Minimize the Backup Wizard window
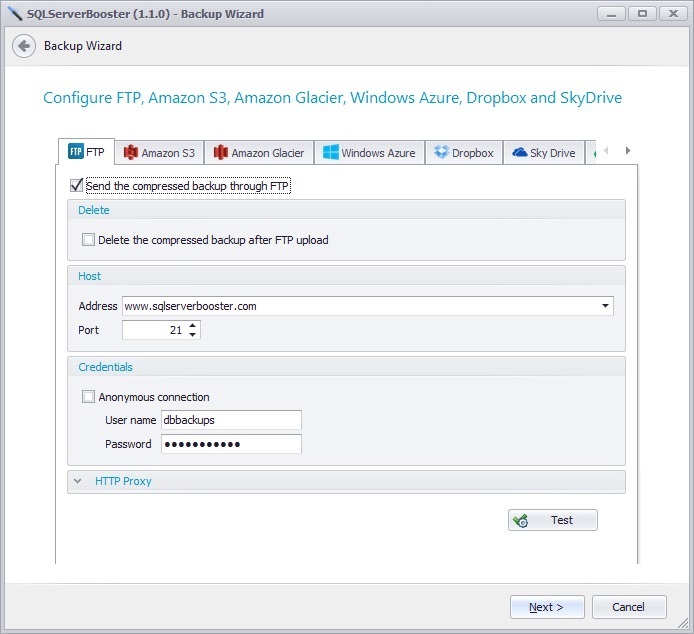The width and height of the screenshot is (694, 634). click(x=611, y=14)
